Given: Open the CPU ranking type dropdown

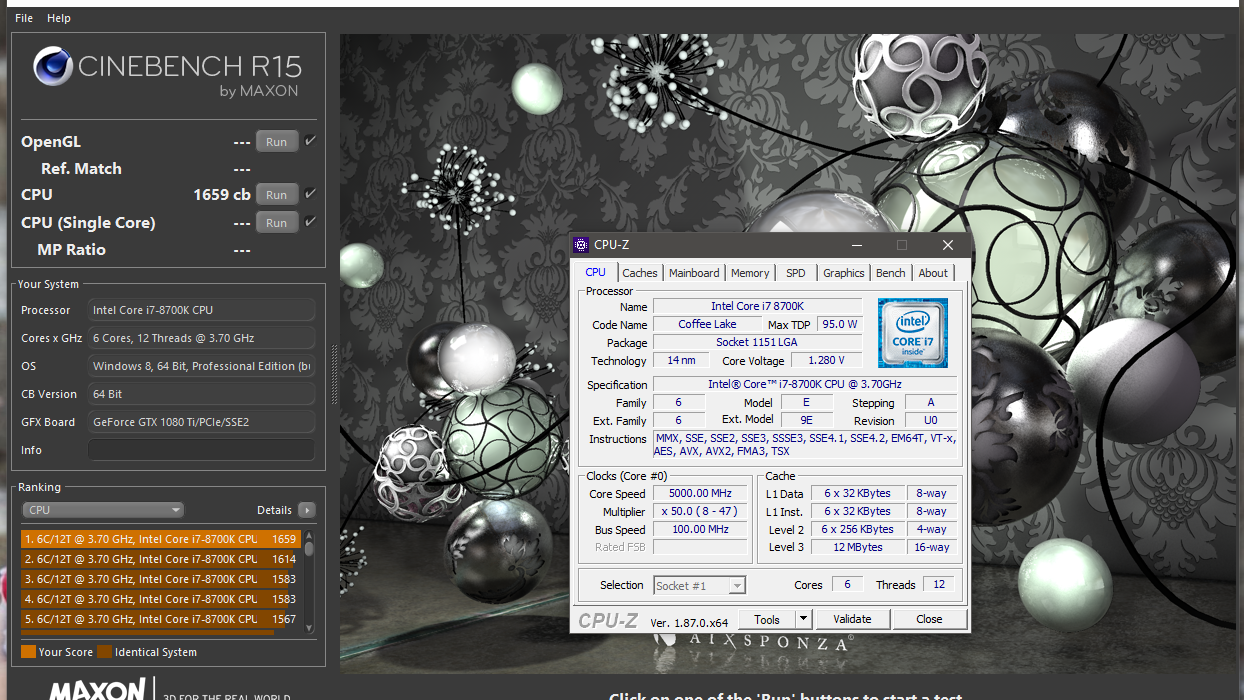Looking at the screenshot, I should pos(104,510).
